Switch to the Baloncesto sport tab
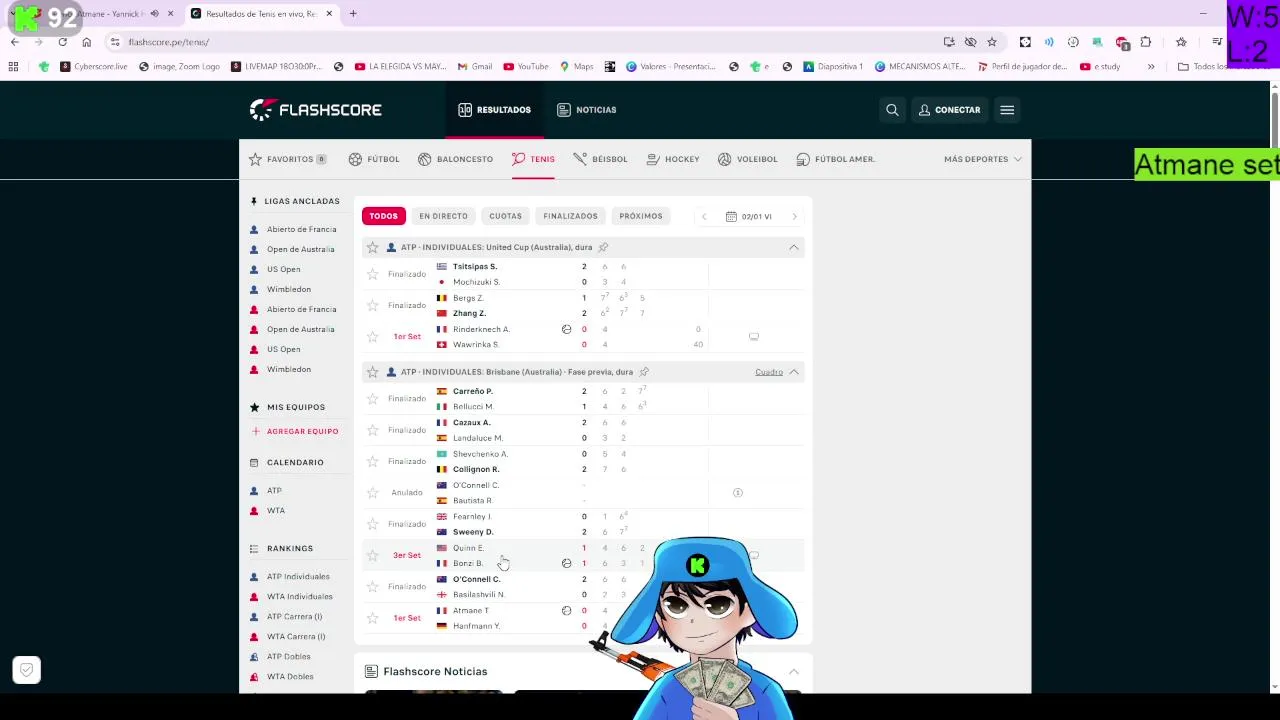 tap(455, 159)
